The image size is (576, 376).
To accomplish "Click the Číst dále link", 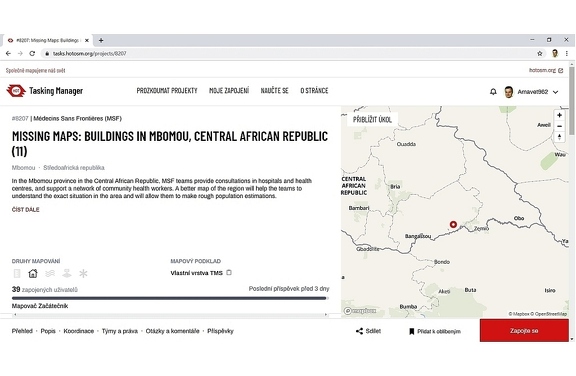I will click(x=25, y=210).
